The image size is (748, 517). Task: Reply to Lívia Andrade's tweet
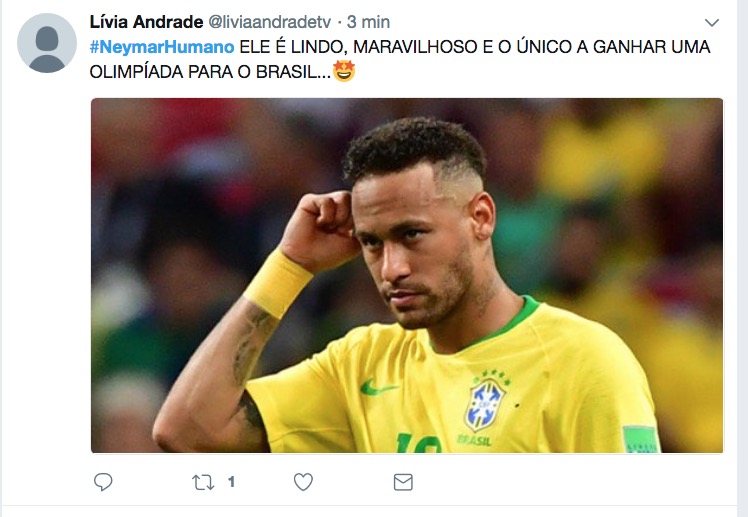tap(103, 482)
